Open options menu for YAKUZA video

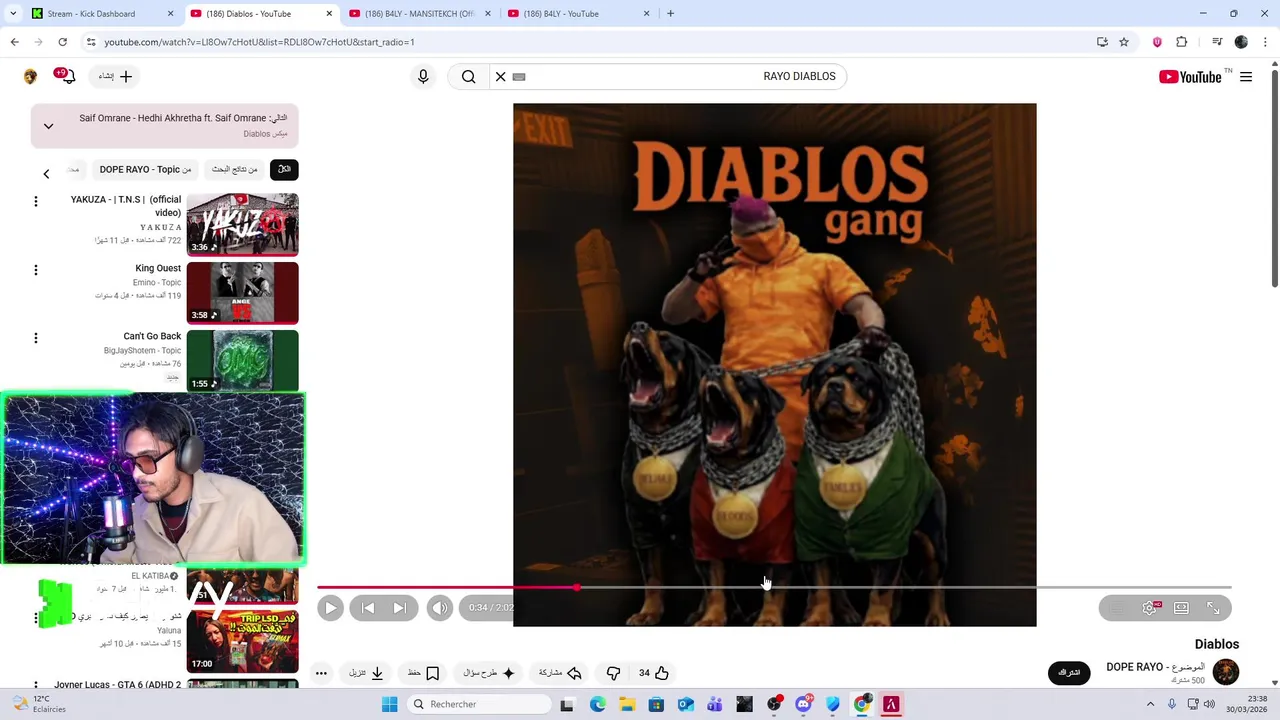36,202
